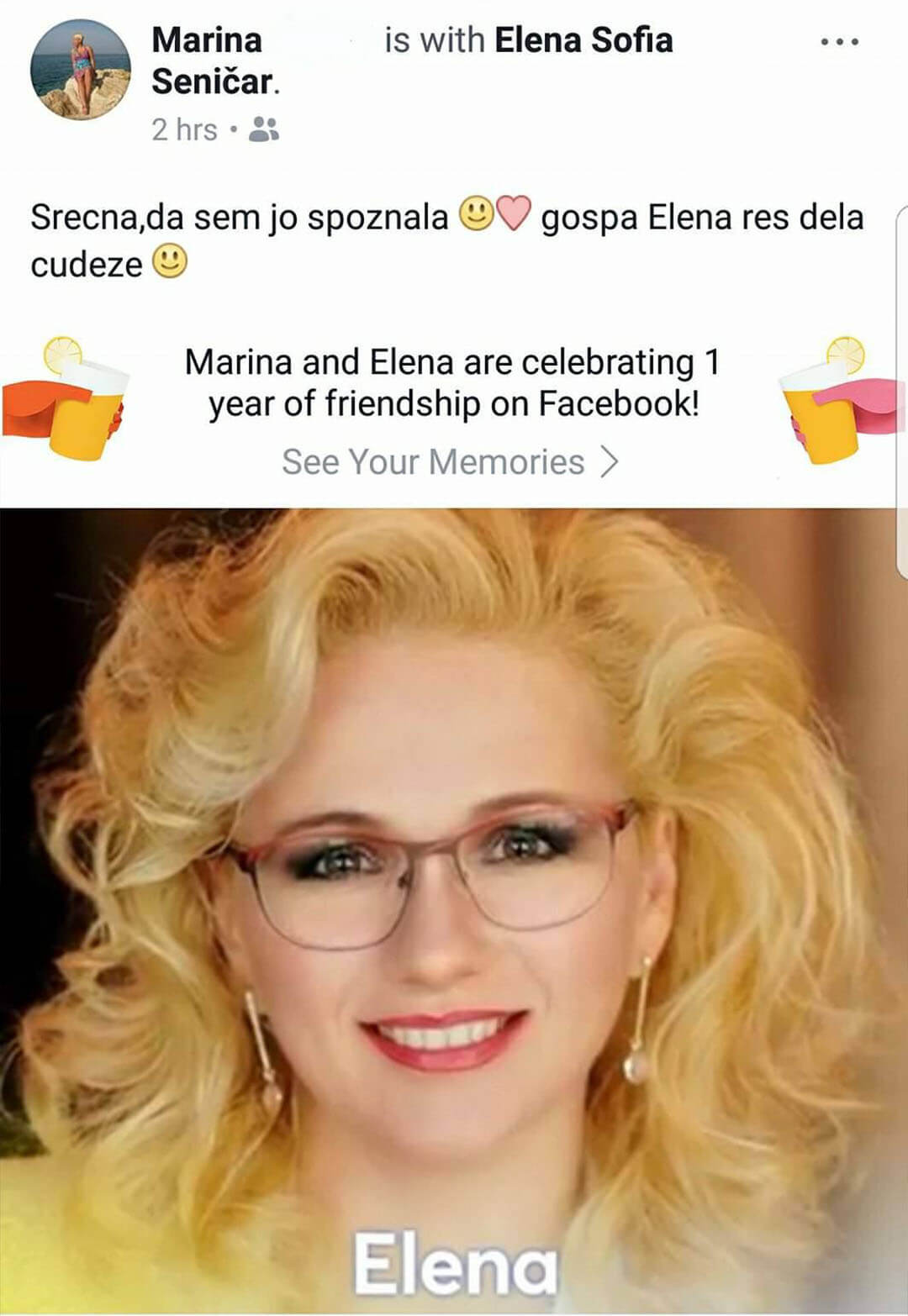Tap the smiley emoji after spoznala
Screen dimensions: 908x1316
[x=477, y=213]
